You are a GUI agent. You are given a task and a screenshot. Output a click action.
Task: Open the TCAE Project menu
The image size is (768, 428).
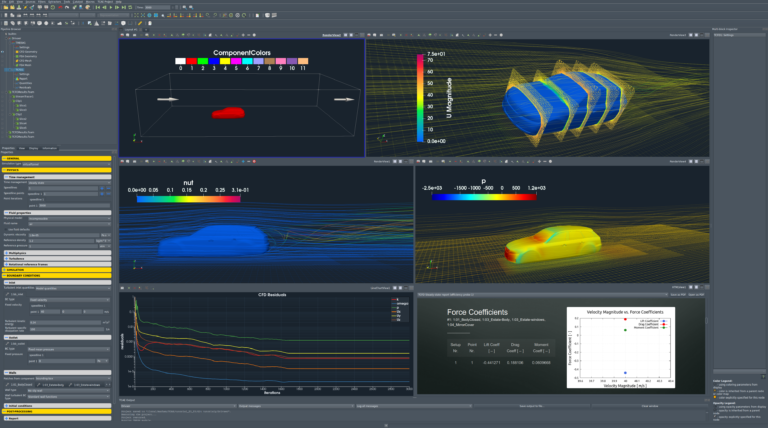(x=105, y=2)
